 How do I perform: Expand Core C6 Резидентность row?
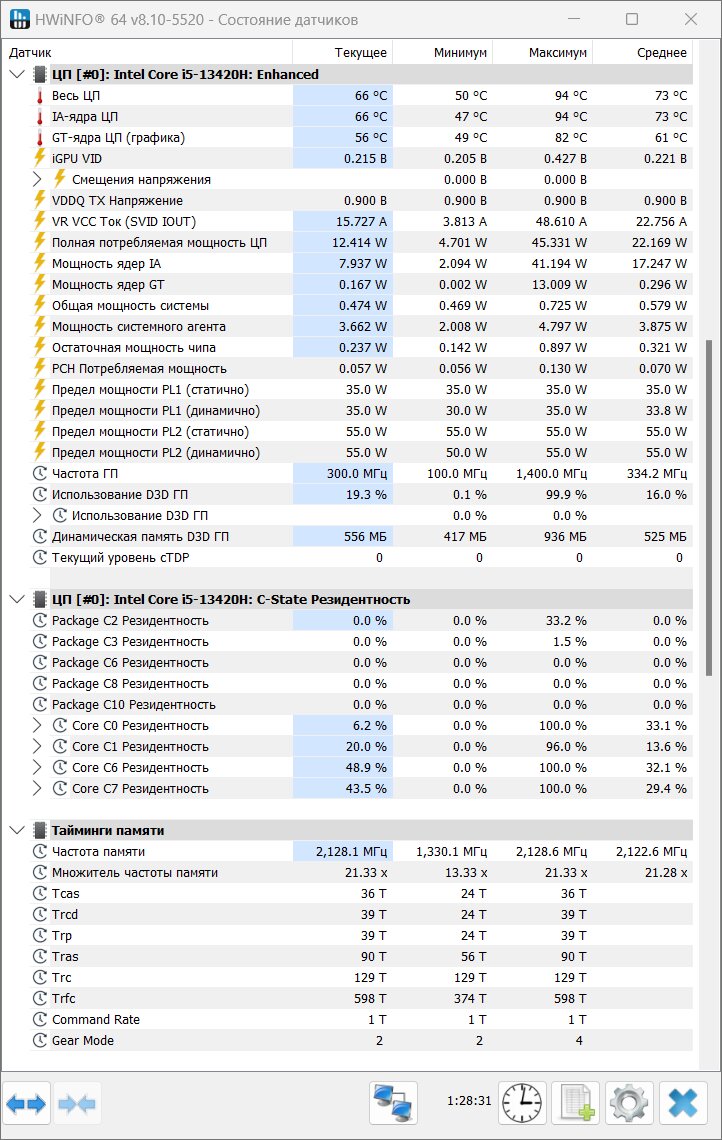coord(37,768)
